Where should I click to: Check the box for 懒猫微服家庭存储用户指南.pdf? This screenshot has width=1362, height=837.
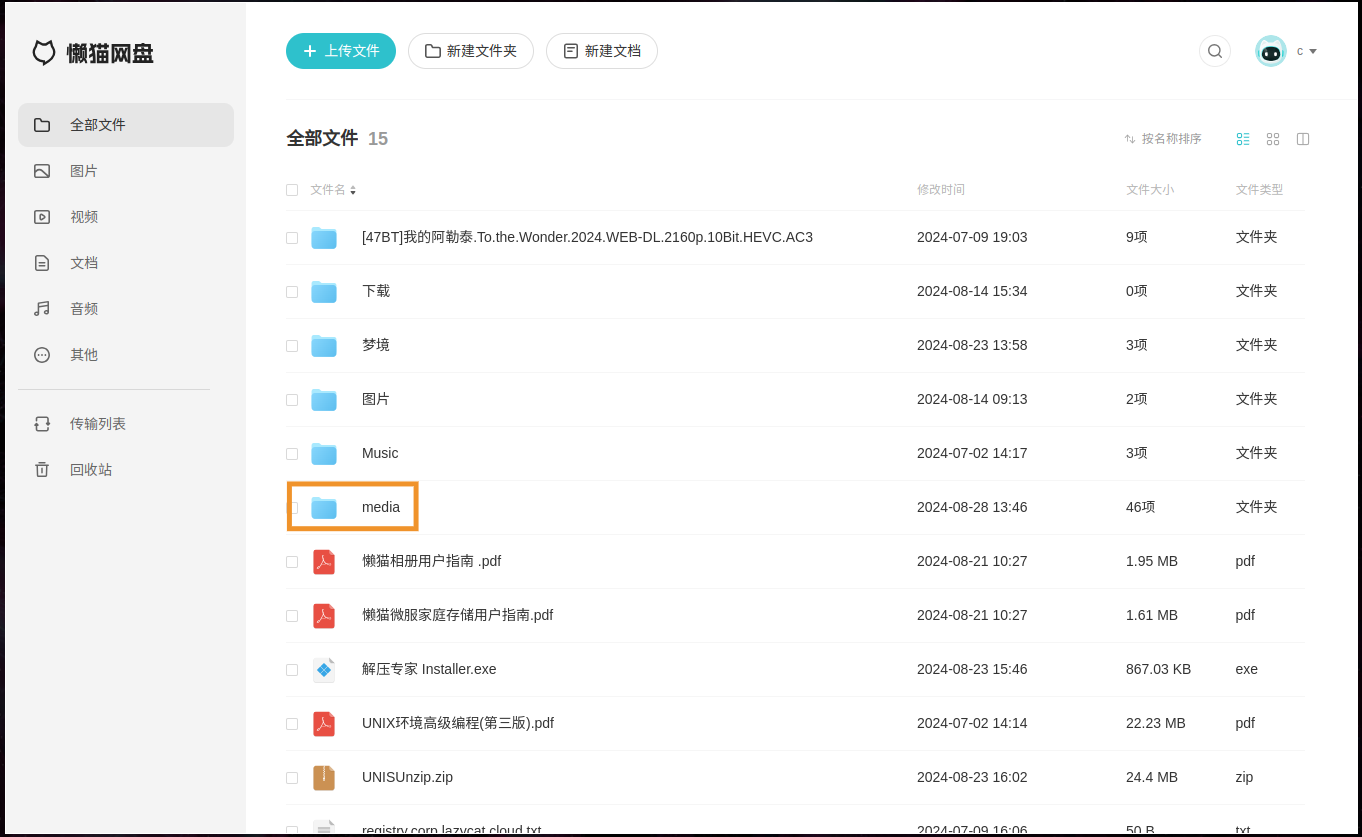point(292,616)
